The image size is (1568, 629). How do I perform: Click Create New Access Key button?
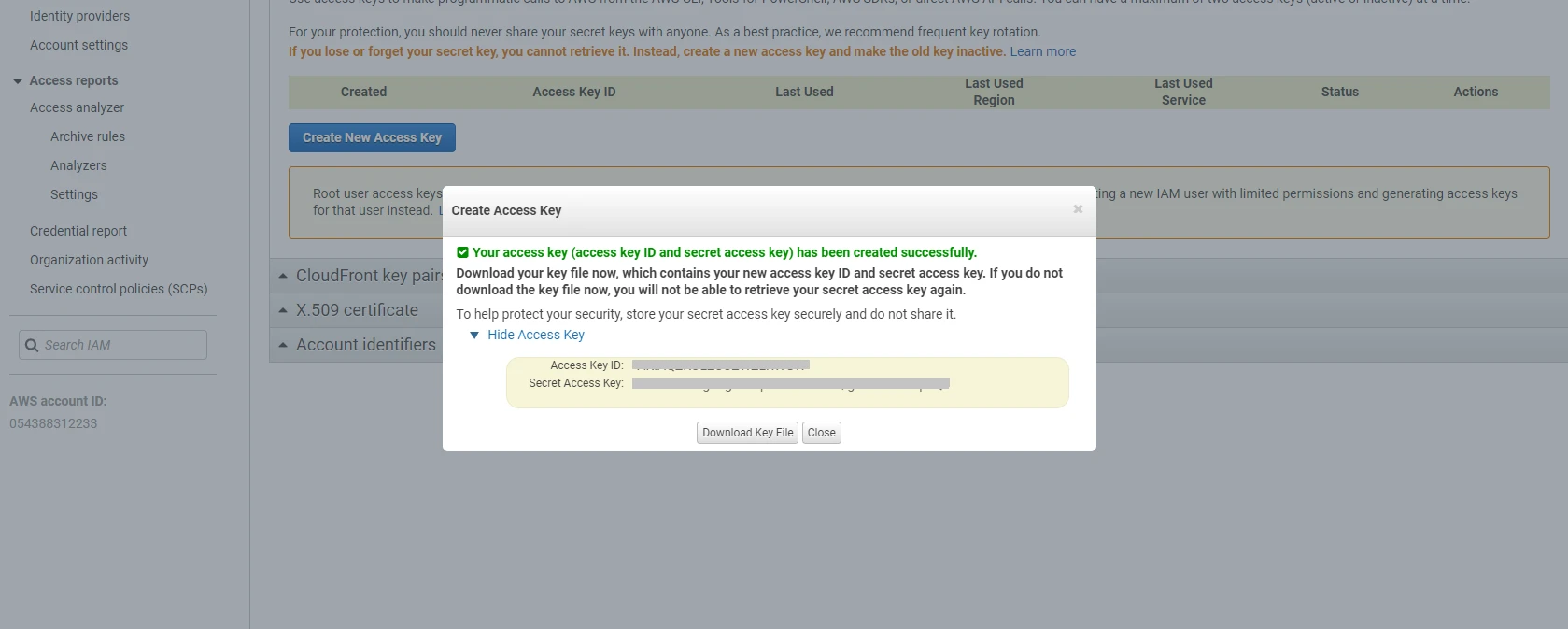tap(372, 137)
